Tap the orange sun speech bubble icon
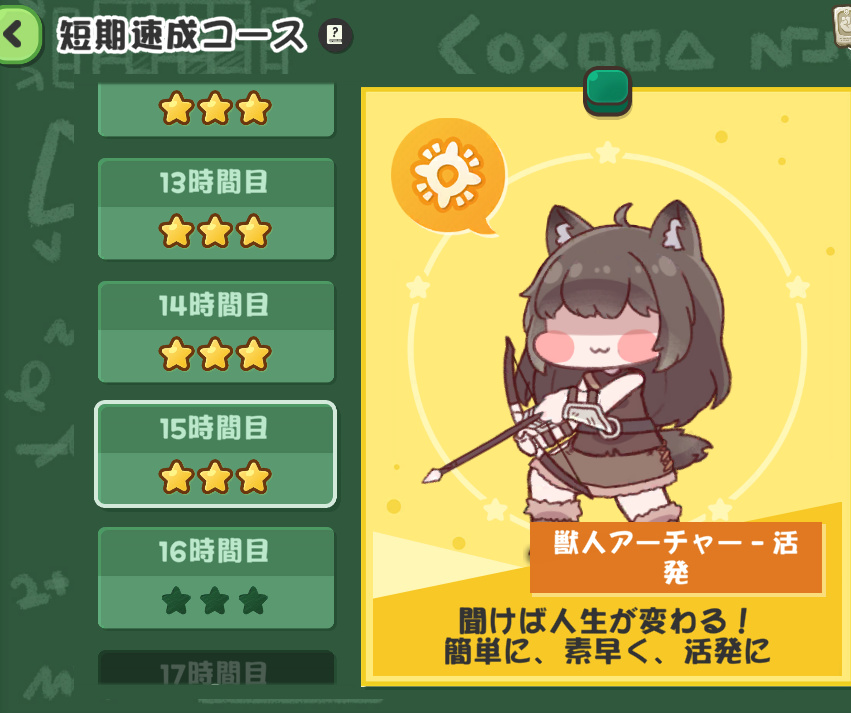 448,175
